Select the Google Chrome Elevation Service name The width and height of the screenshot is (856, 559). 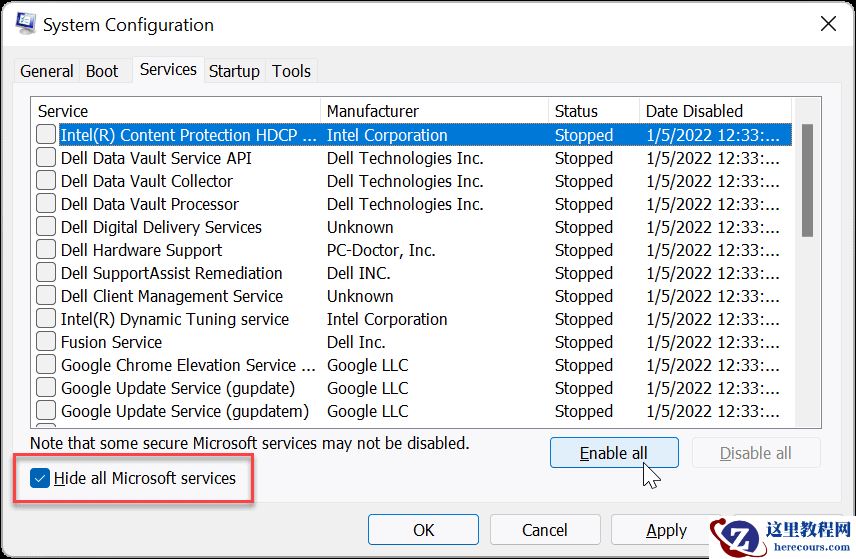click(x=188, y=364)
